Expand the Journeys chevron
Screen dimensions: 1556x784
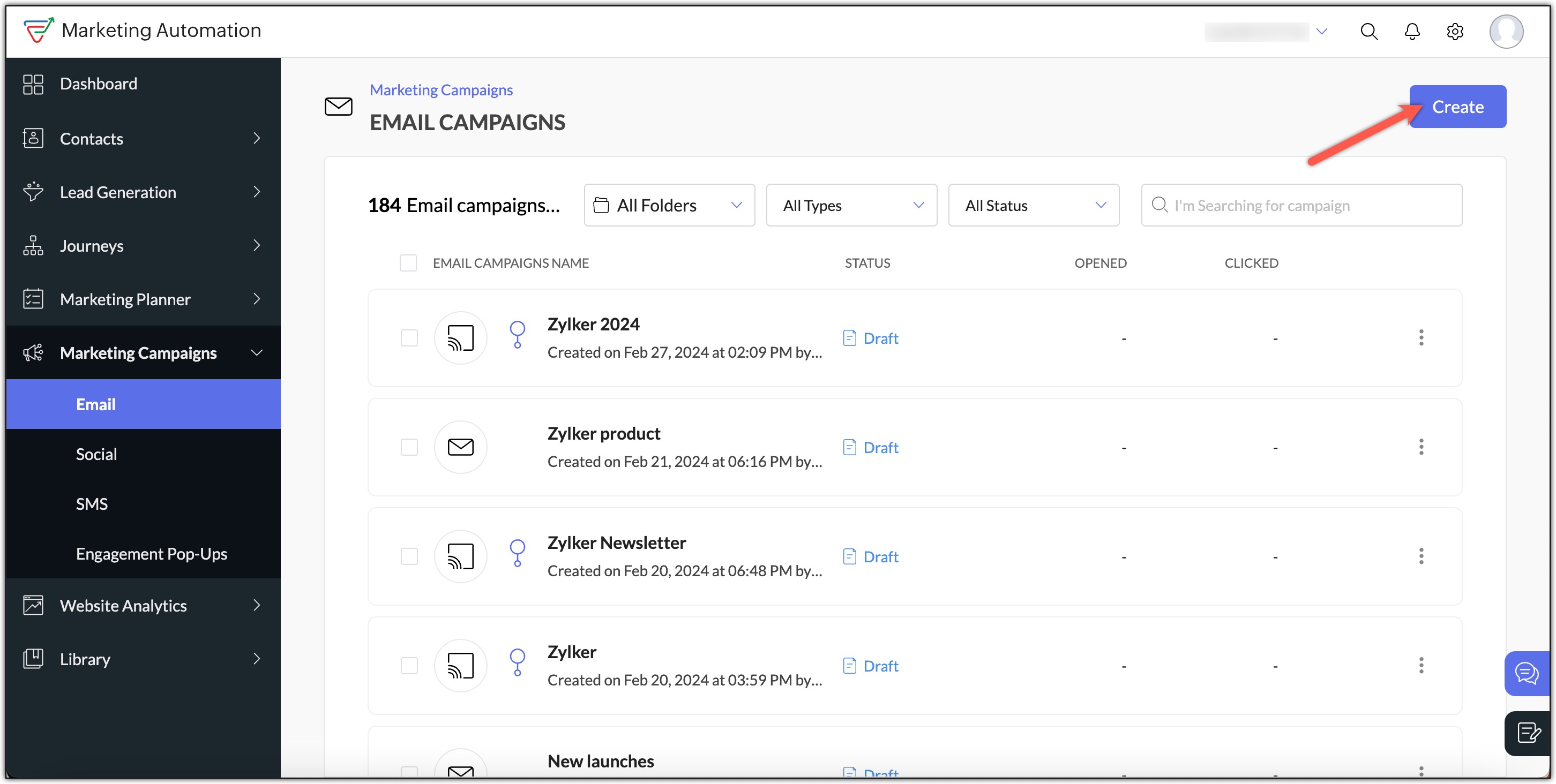pos(257,246)
